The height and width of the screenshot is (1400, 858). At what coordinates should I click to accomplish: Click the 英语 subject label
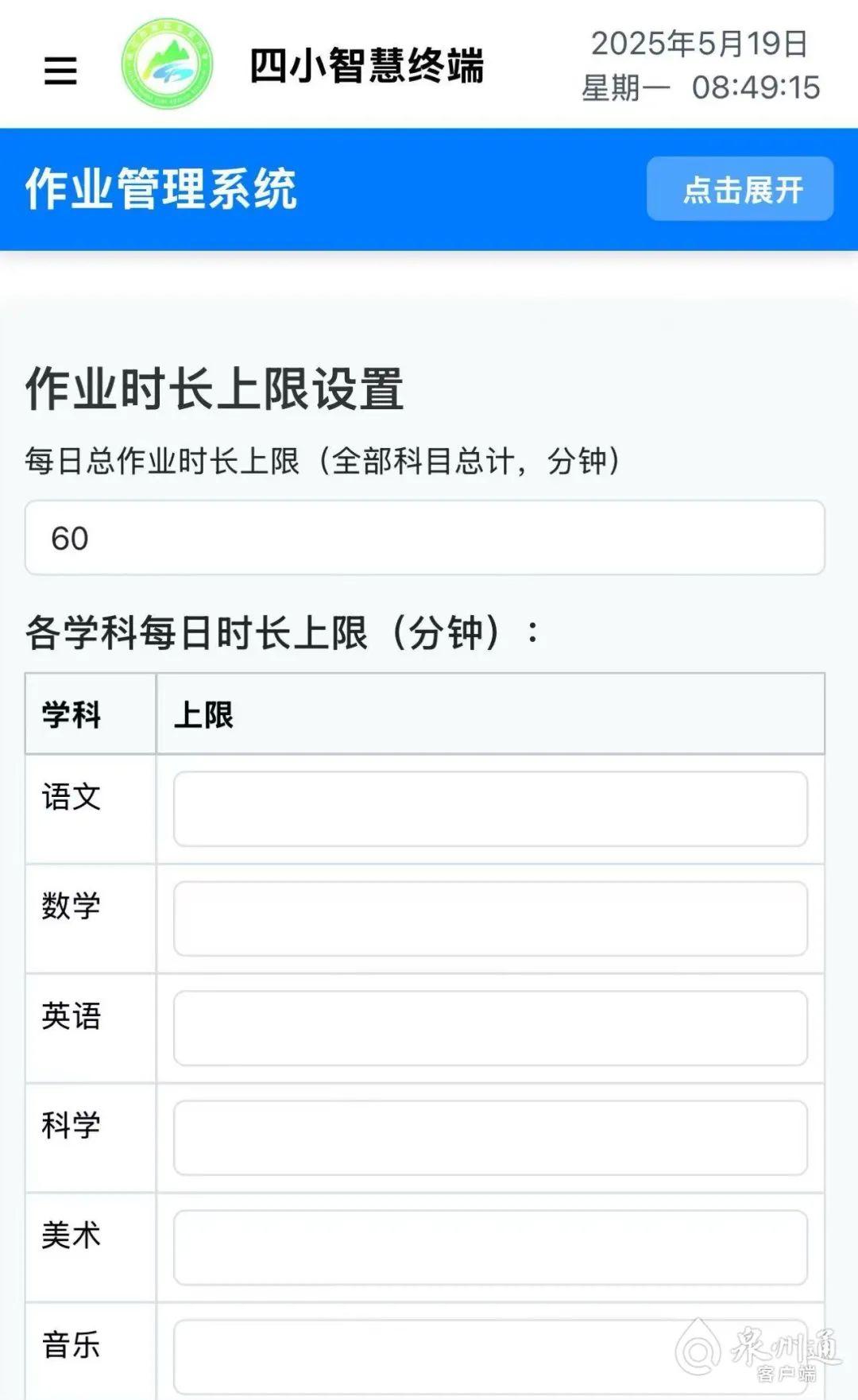click(x=71, y=1016)
